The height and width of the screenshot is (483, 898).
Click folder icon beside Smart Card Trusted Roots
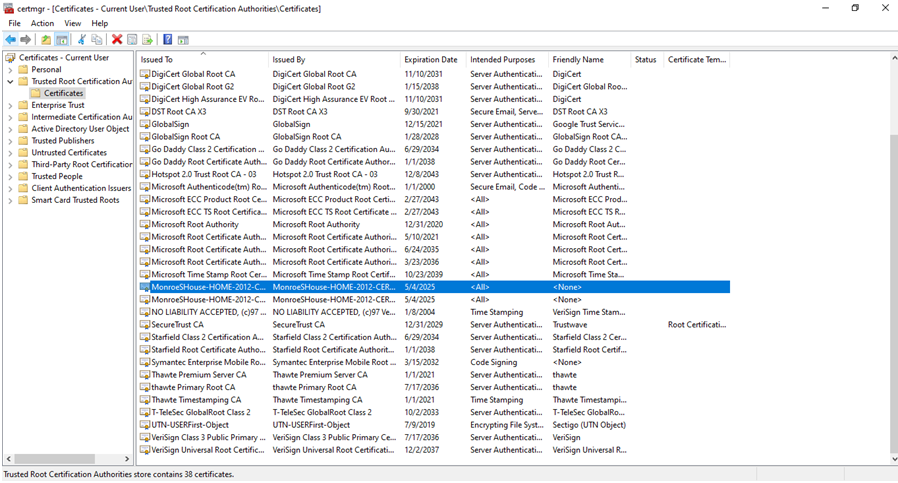23,200
